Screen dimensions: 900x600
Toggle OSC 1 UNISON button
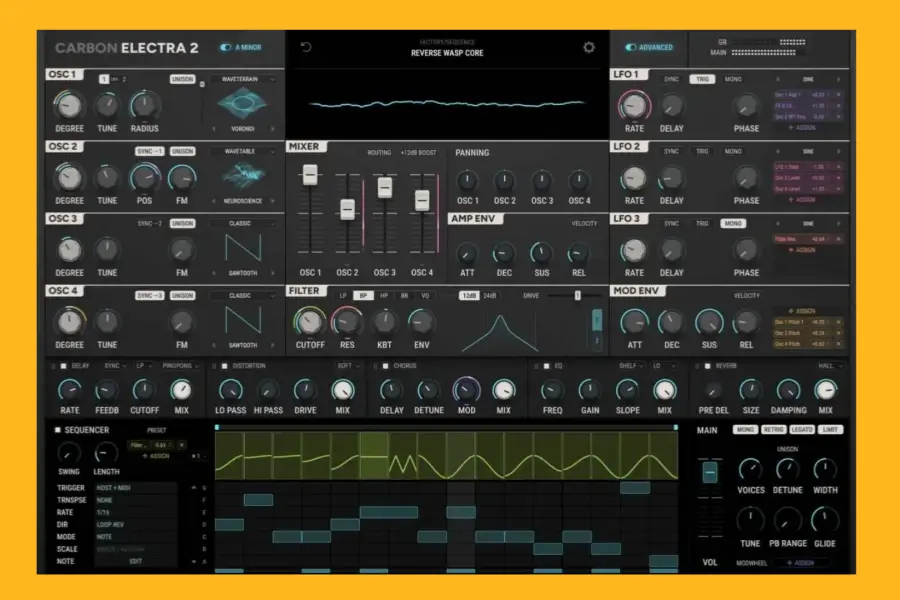click(x=183, y=79)
